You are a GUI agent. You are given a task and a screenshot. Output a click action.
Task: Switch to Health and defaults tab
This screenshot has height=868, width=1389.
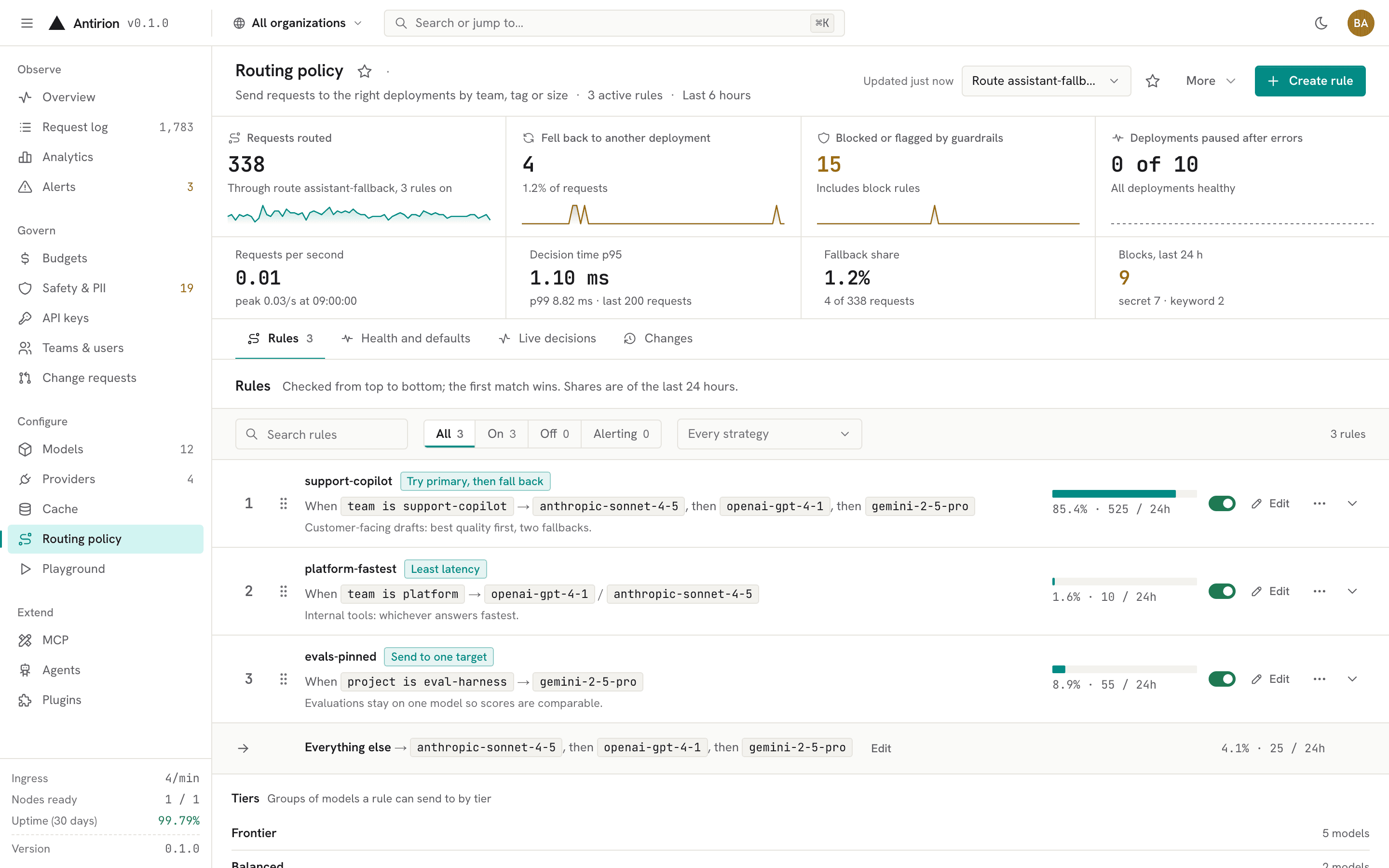coord(406,338)
